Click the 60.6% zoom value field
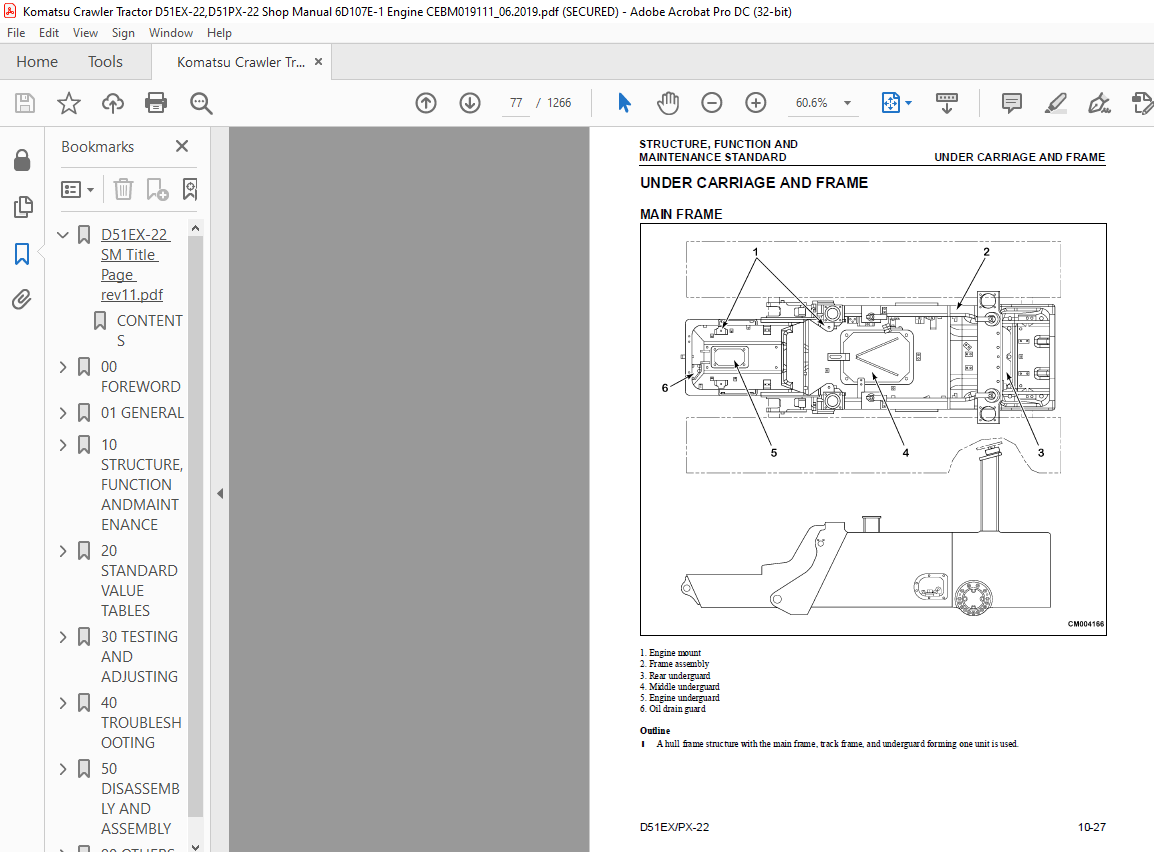 click(x=812, y=103)
